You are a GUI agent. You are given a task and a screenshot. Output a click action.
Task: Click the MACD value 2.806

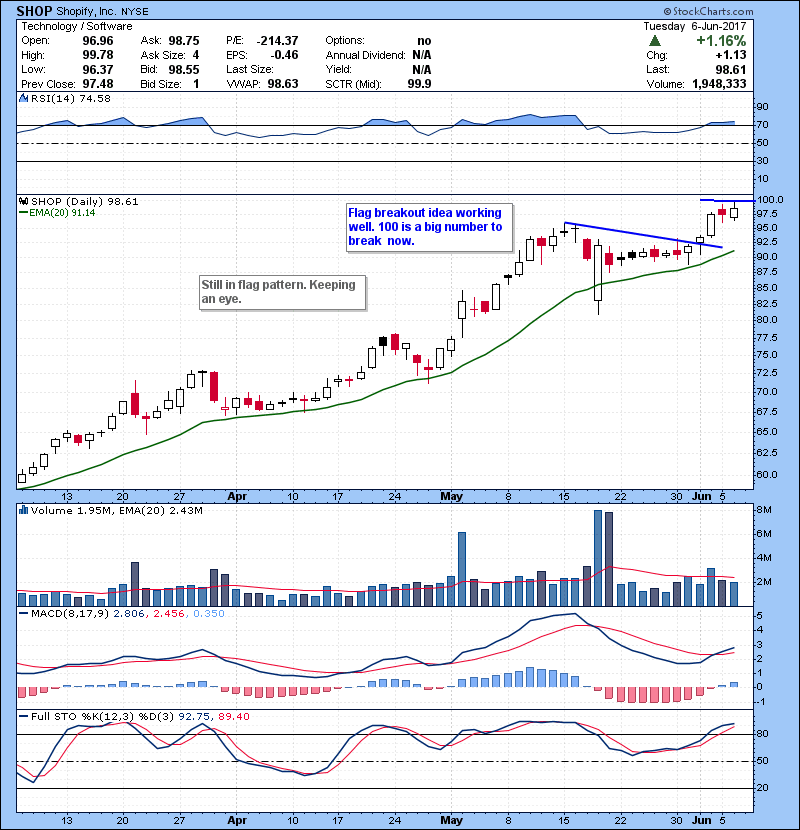(129, 614)
